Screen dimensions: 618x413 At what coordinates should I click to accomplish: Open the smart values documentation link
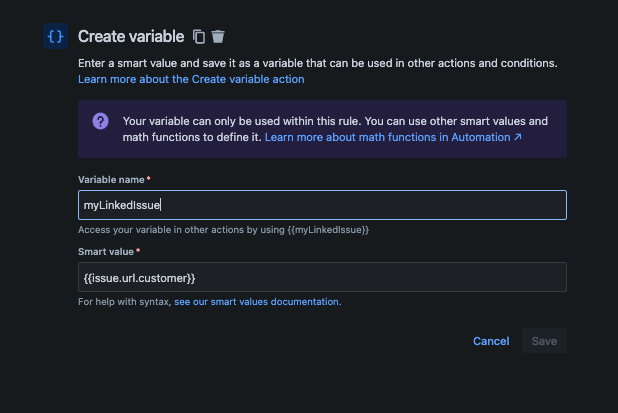(258, 302)
